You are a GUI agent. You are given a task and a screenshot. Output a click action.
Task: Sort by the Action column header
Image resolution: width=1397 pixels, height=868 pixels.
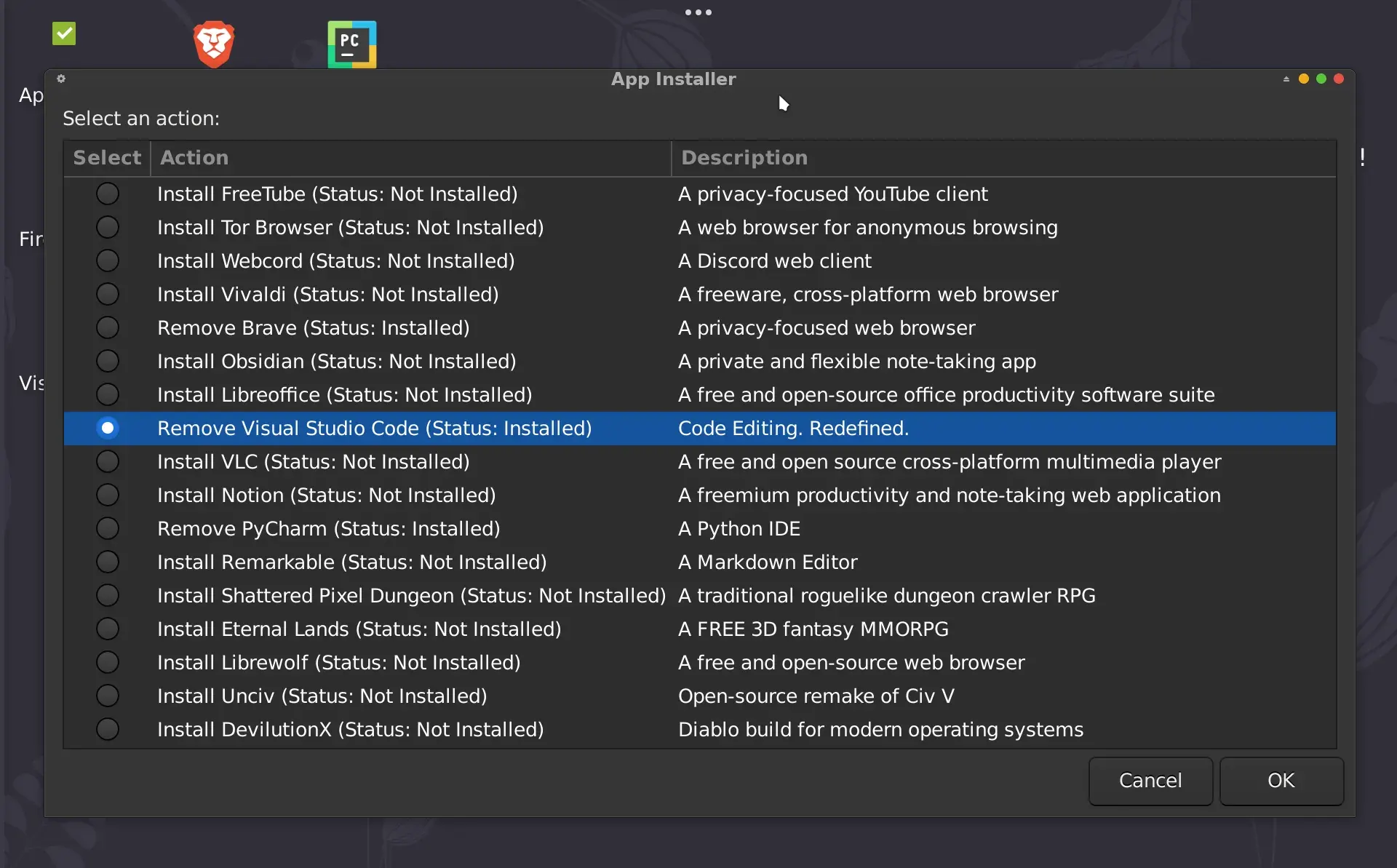[410, 158]
